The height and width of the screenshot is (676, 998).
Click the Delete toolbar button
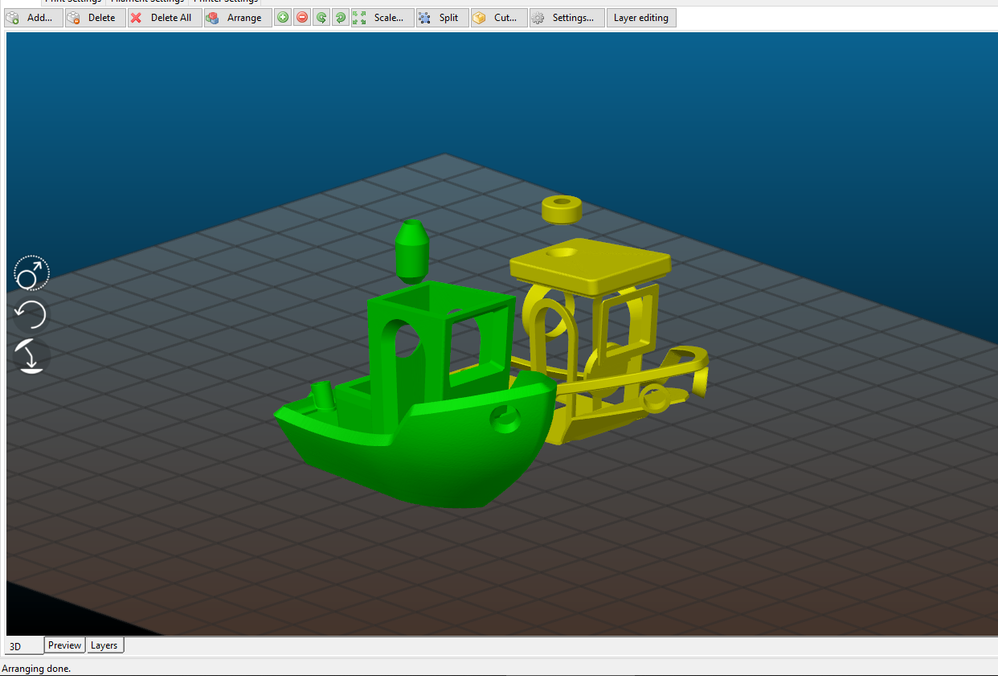click(95, 18)
